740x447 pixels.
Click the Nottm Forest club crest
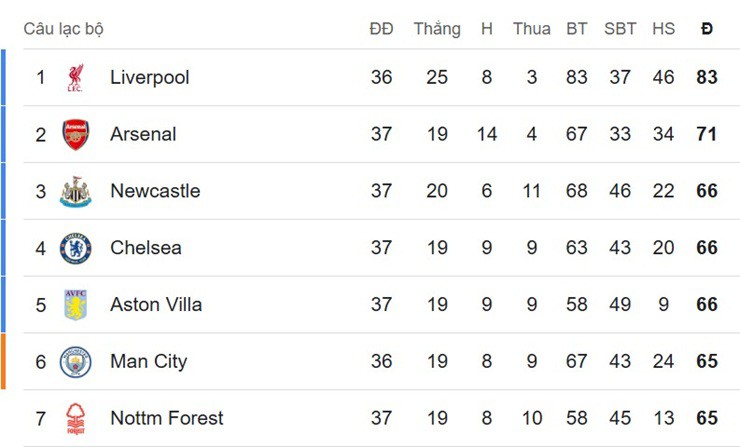[x=76, y=419]
